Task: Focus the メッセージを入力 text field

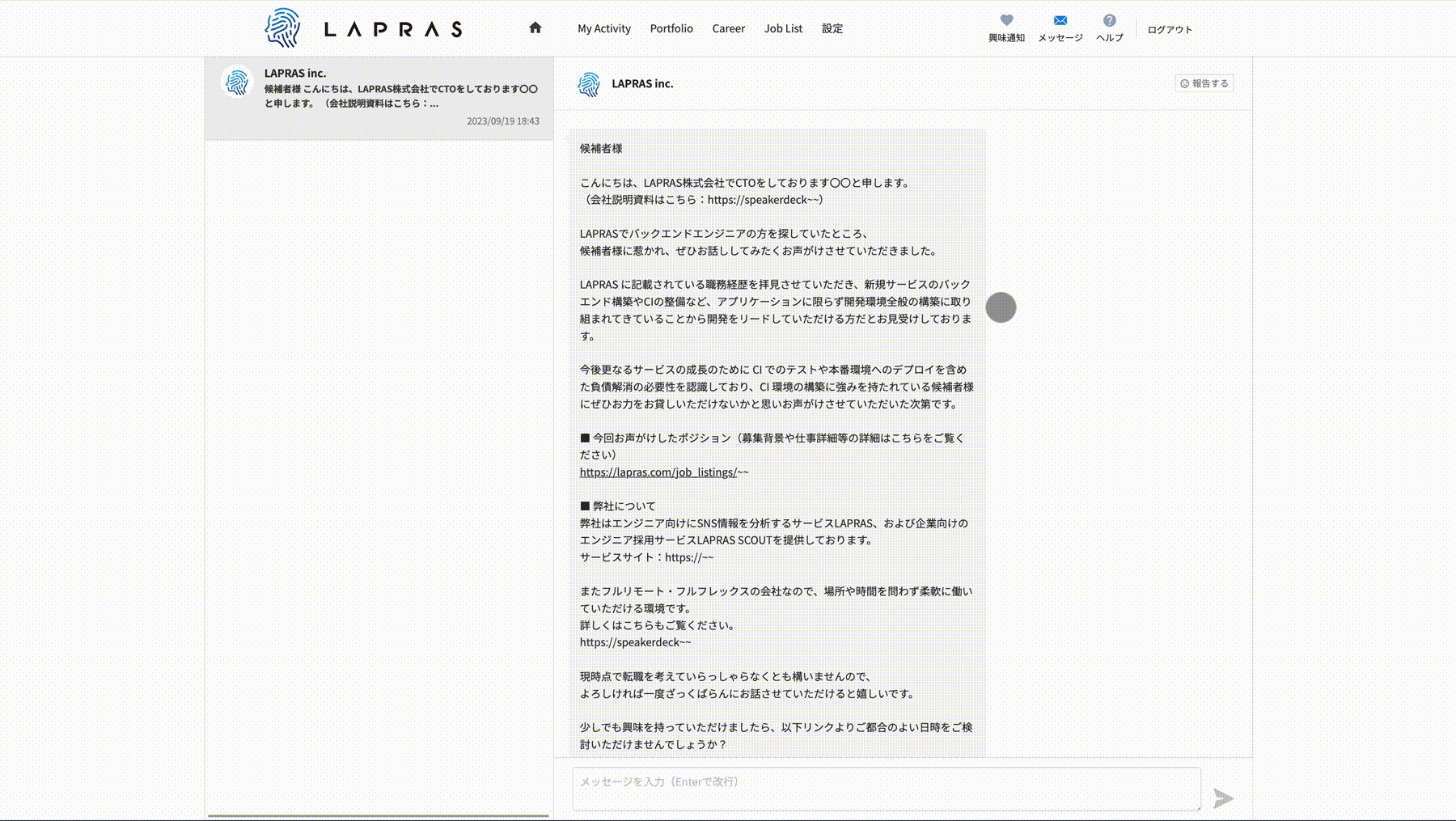Action: click(x=887, y=789)
